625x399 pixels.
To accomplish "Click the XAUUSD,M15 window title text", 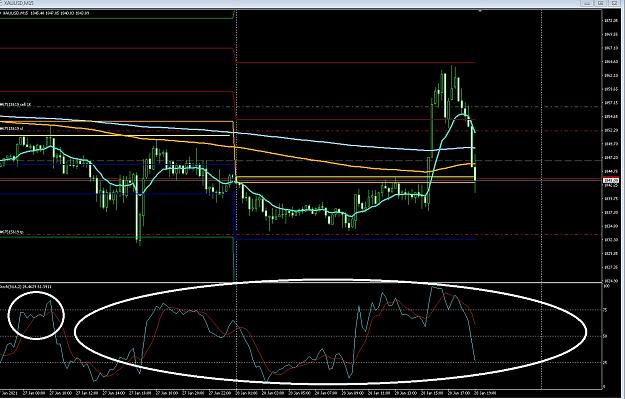I will (18, 3).
